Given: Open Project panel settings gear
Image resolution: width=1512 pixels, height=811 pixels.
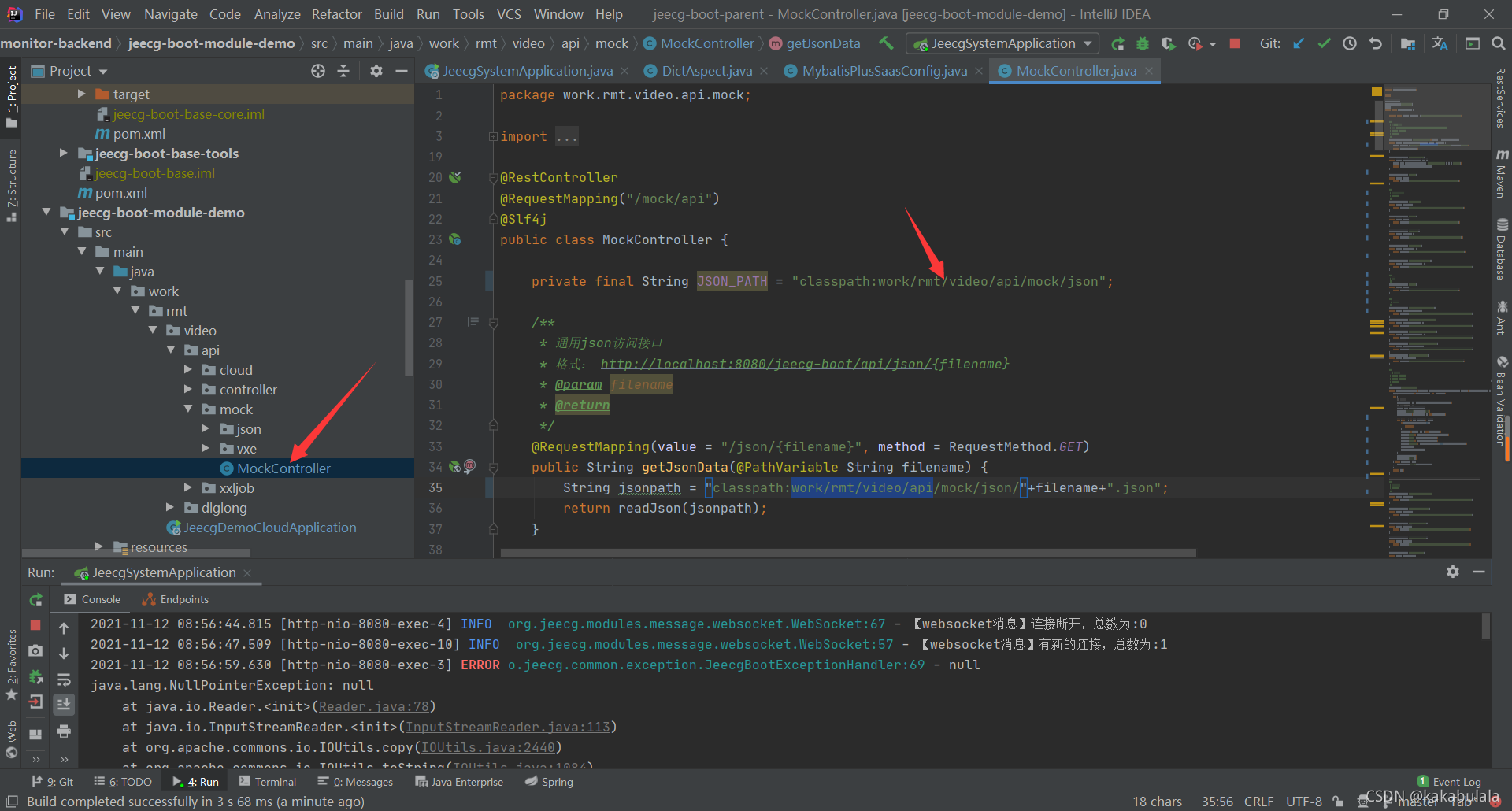Looking at the screenshot, I should pos(376,71).
